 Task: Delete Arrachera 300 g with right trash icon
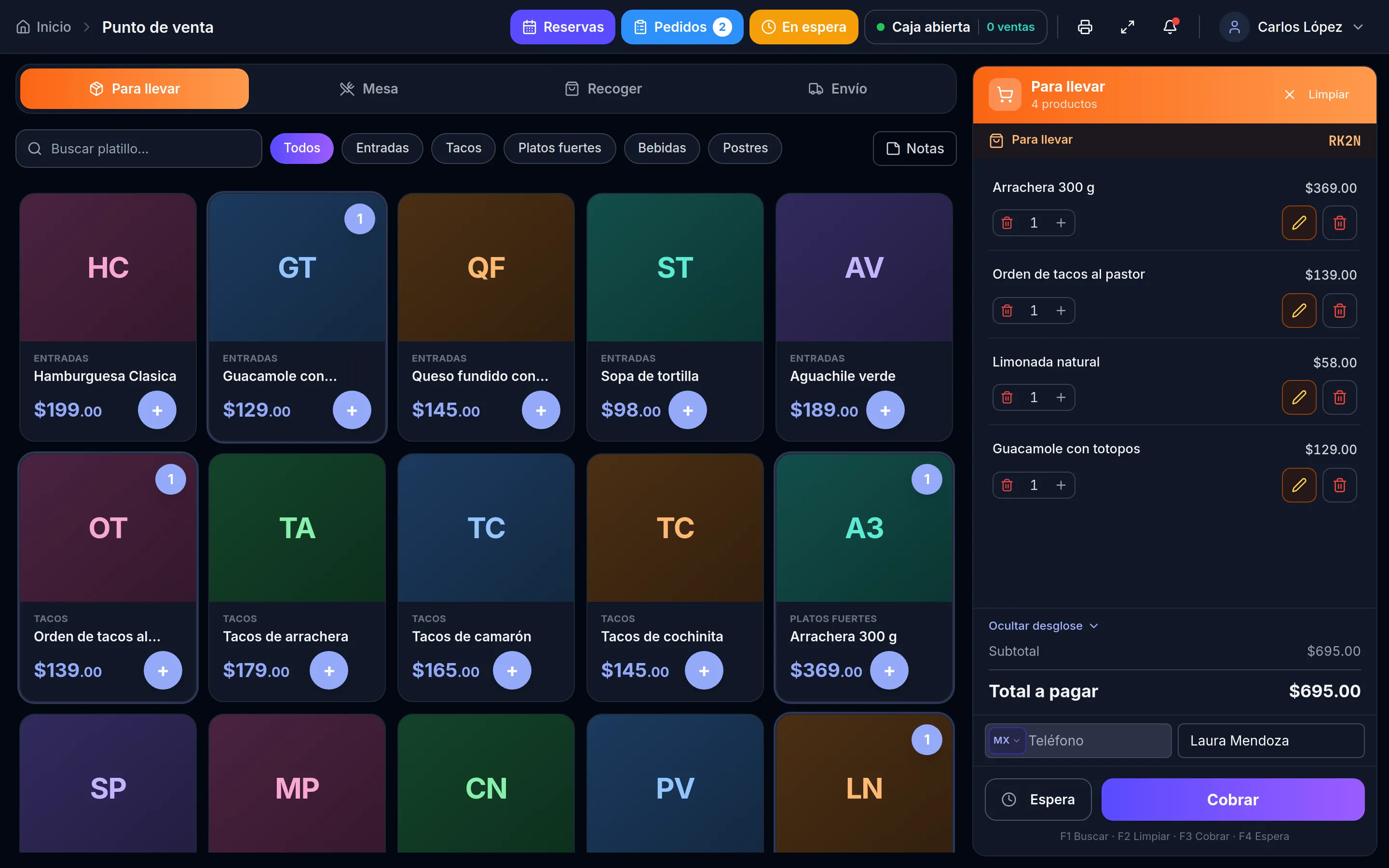[x=1340, y=223]
